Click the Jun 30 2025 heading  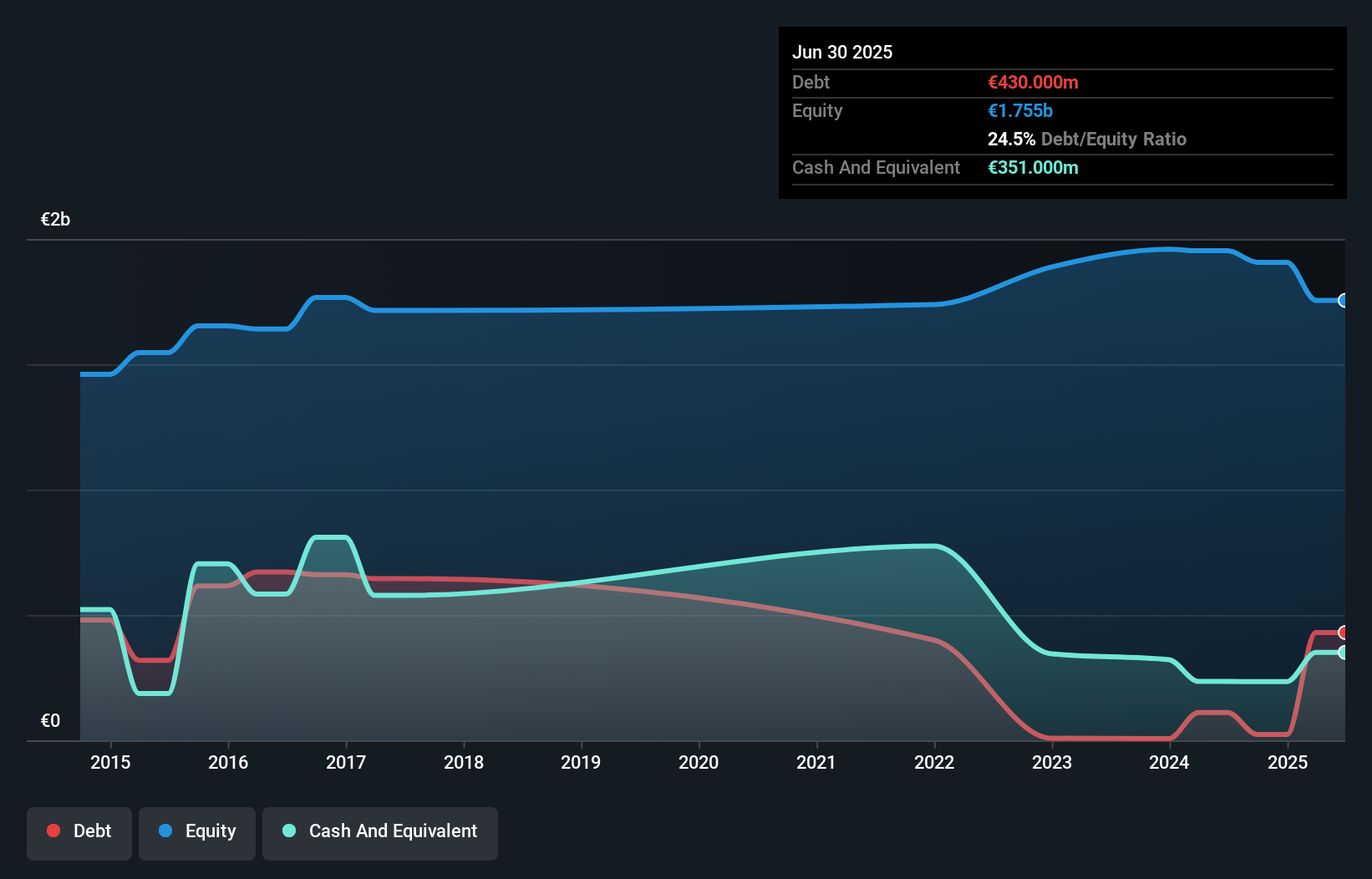842,52
